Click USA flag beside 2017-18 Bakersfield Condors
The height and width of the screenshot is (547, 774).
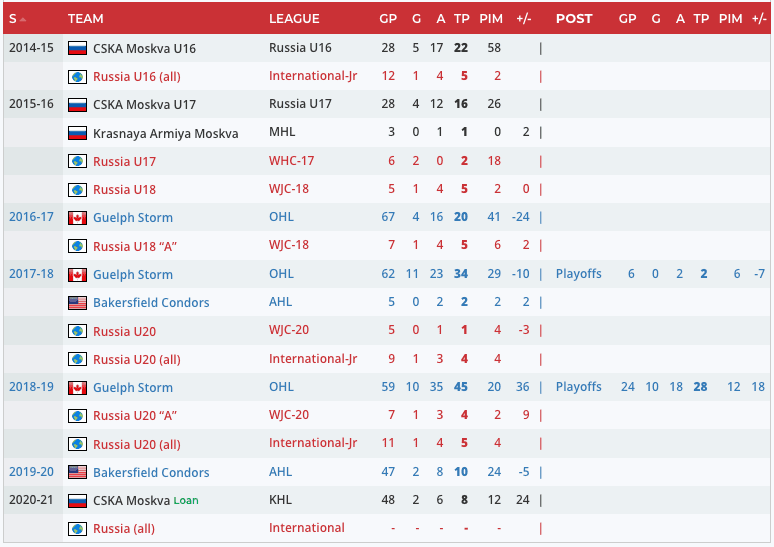[x=77, y=303]
